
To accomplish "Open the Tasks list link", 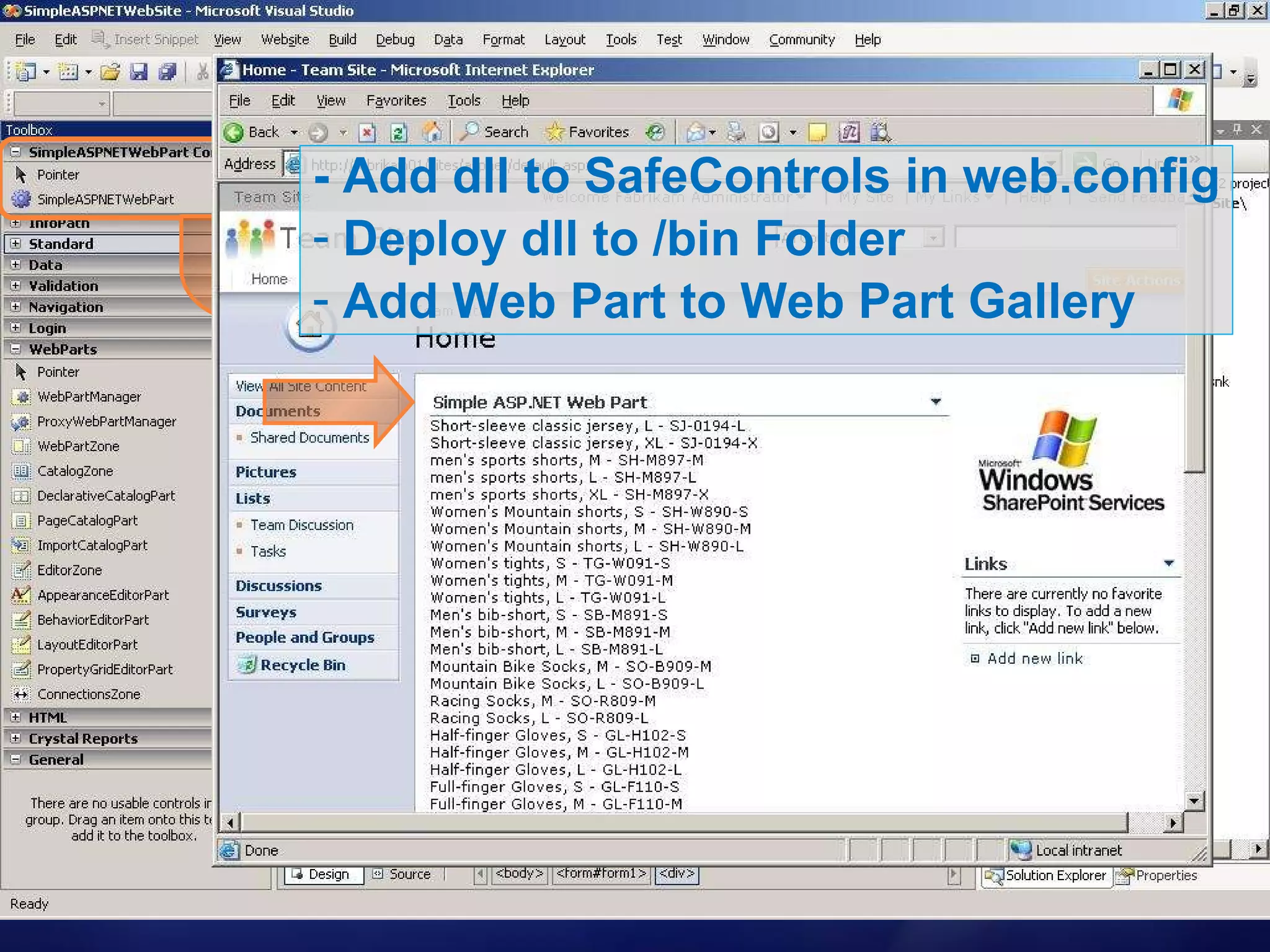I will [x=268, y=552].
